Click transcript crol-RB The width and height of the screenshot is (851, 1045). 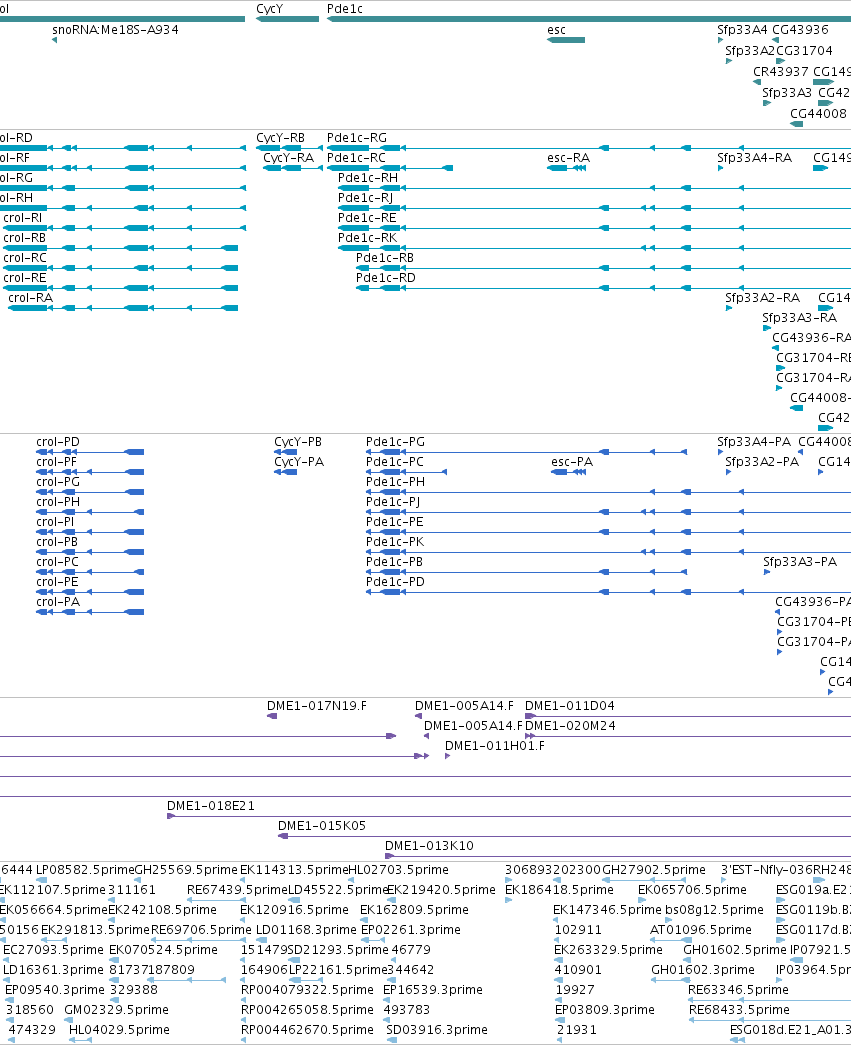(25, 238)
